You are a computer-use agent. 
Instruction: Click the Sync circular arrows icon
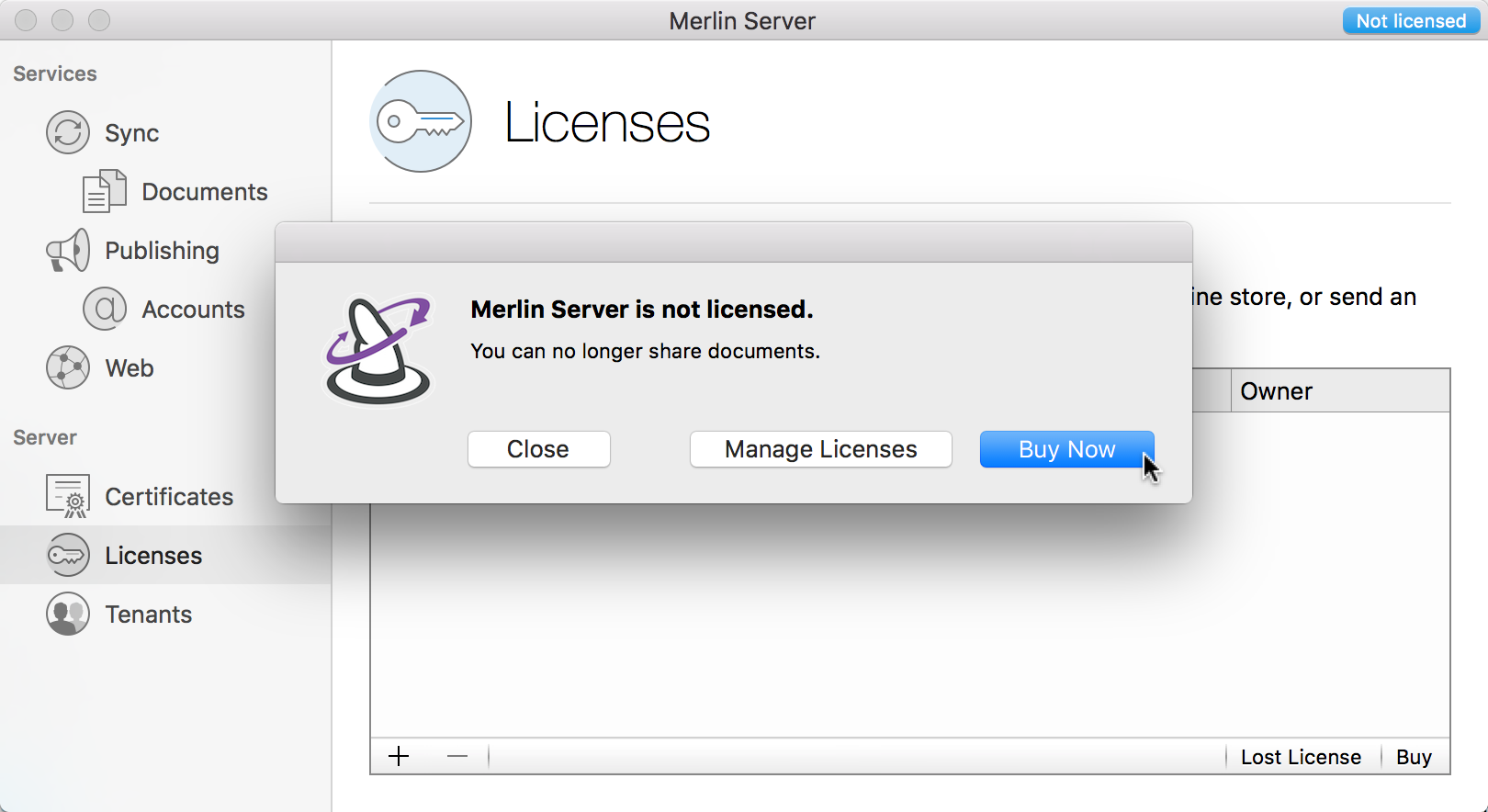pos(68,132)
